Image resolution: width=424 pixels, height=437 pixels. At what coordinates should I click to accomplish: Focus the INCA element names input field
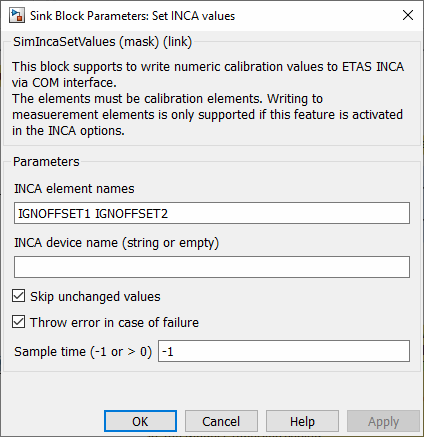(x=212, y=213)
